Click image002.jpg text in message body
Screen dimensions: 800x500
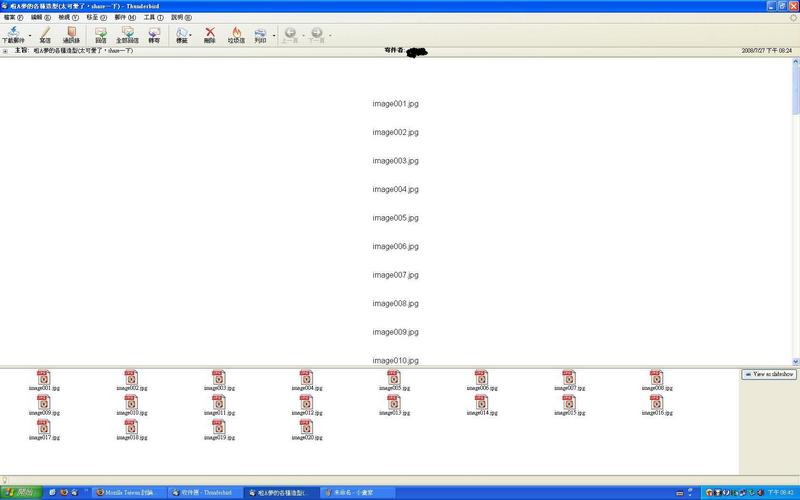coord(395,132)
